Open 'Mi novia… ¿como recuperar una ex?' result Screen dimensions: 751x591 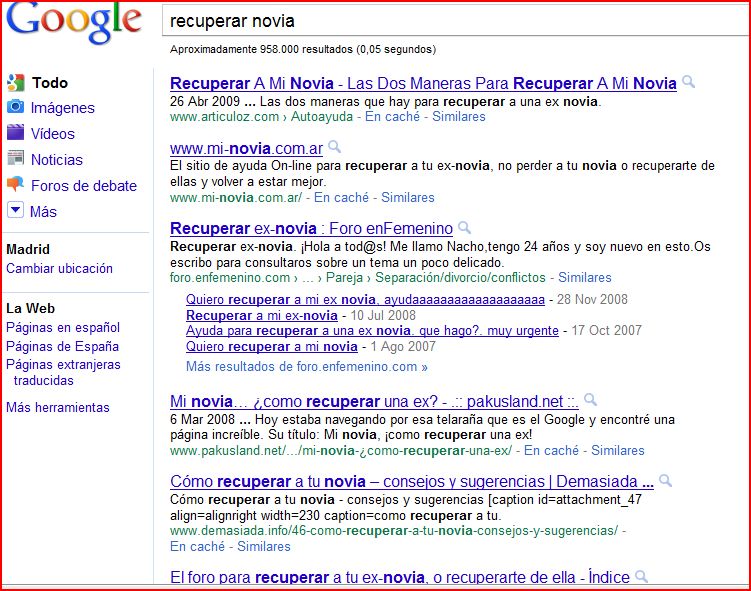pos(374,401)
